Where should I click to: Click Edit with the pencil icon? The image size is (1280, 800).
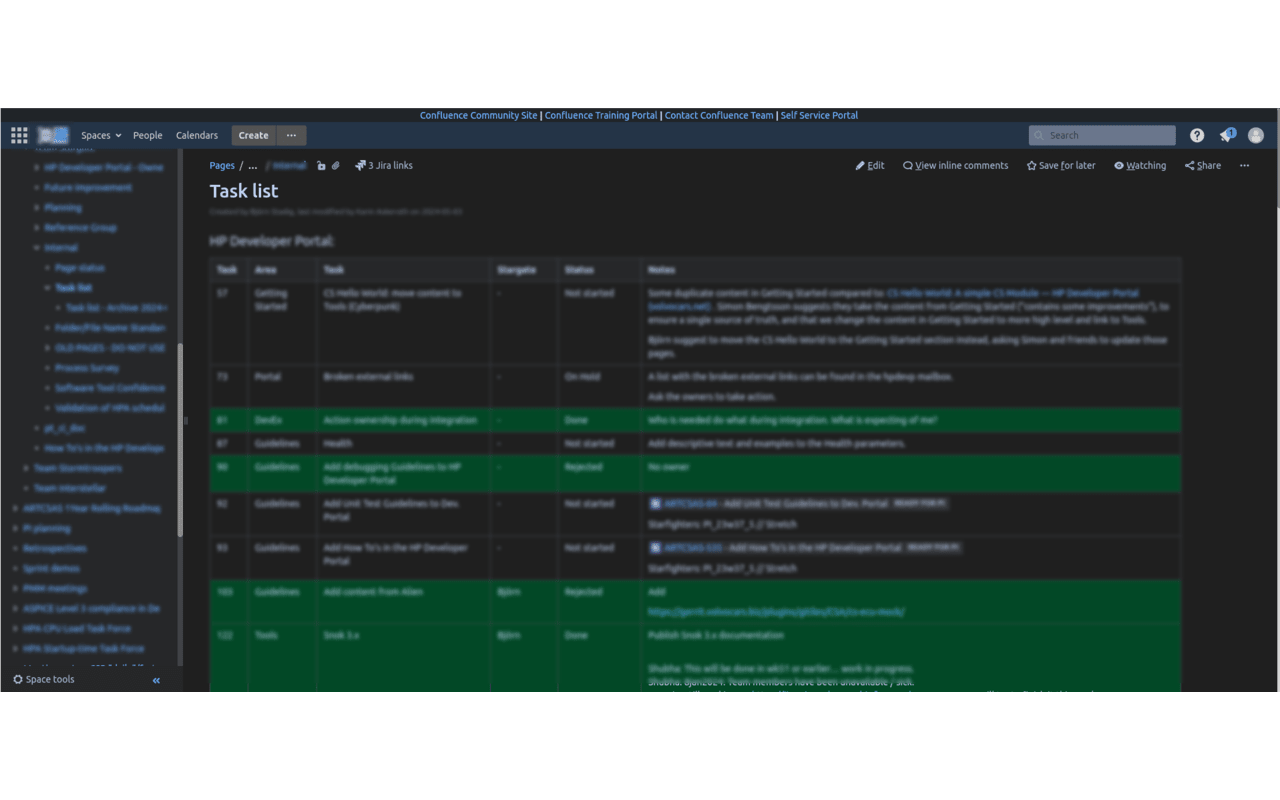coord(870,166)
